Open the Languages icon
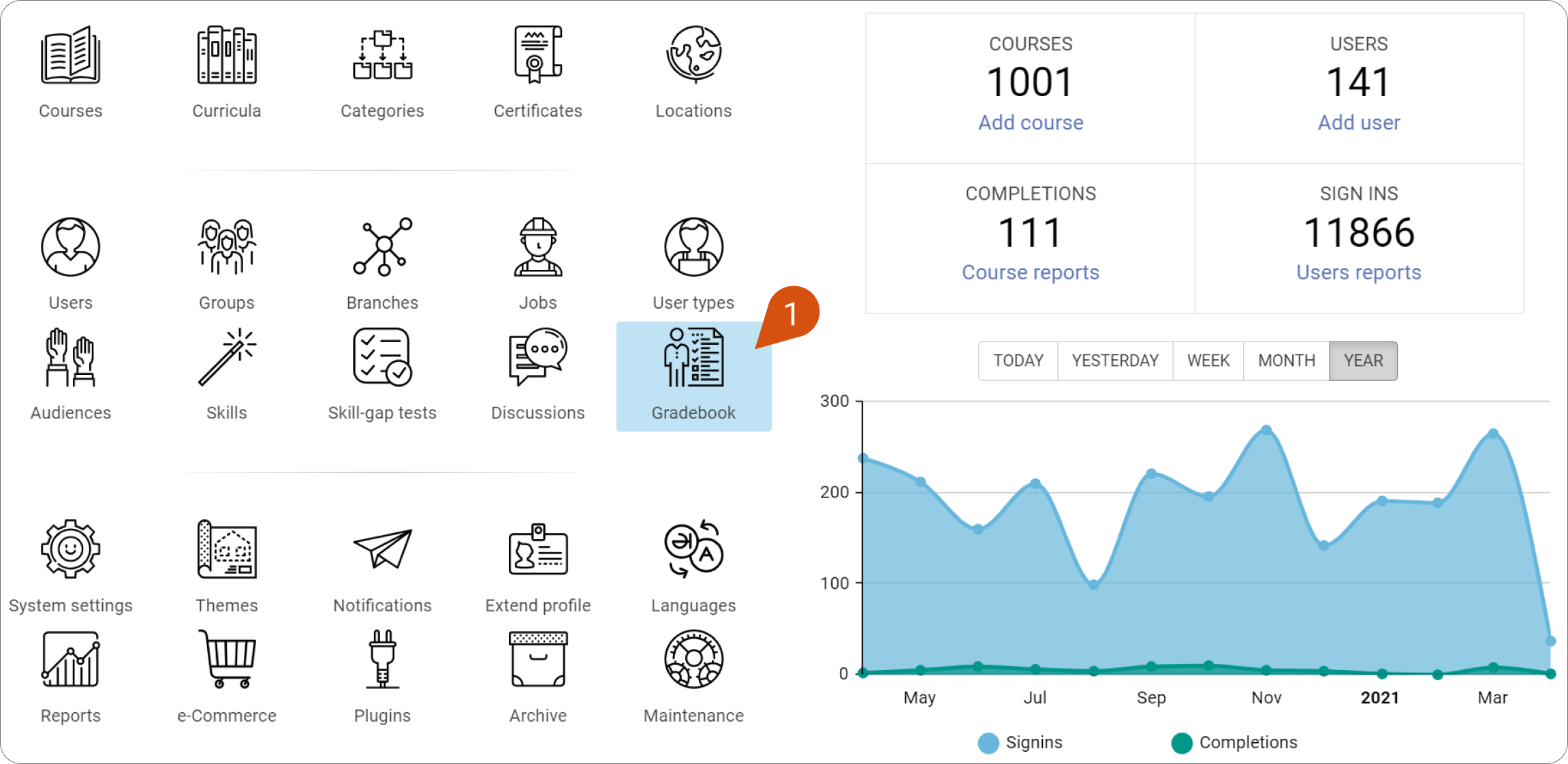The width and height of the screenshot is (1568, 764). [693, 549]
